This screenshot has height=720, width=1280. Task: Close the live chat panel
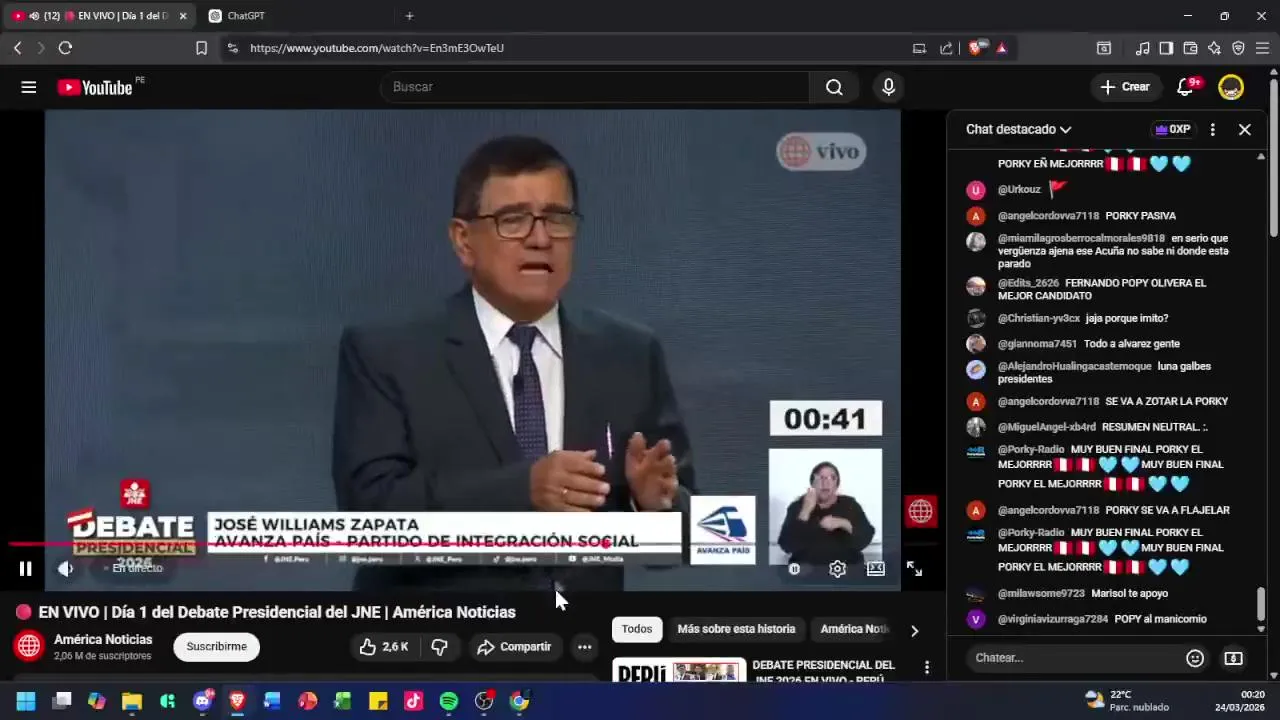[1245, 129]
